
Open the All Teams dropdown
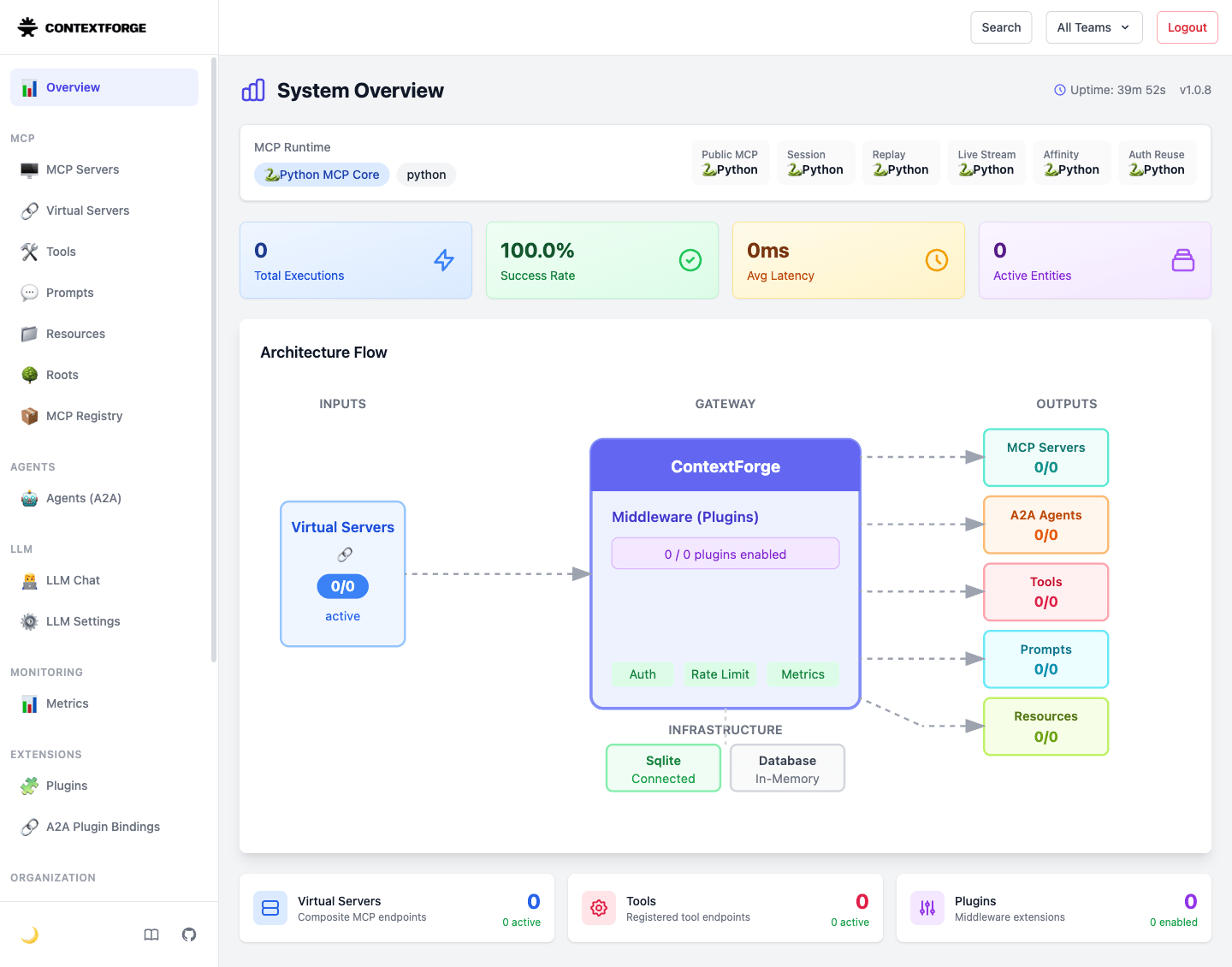coord(1093,27)
